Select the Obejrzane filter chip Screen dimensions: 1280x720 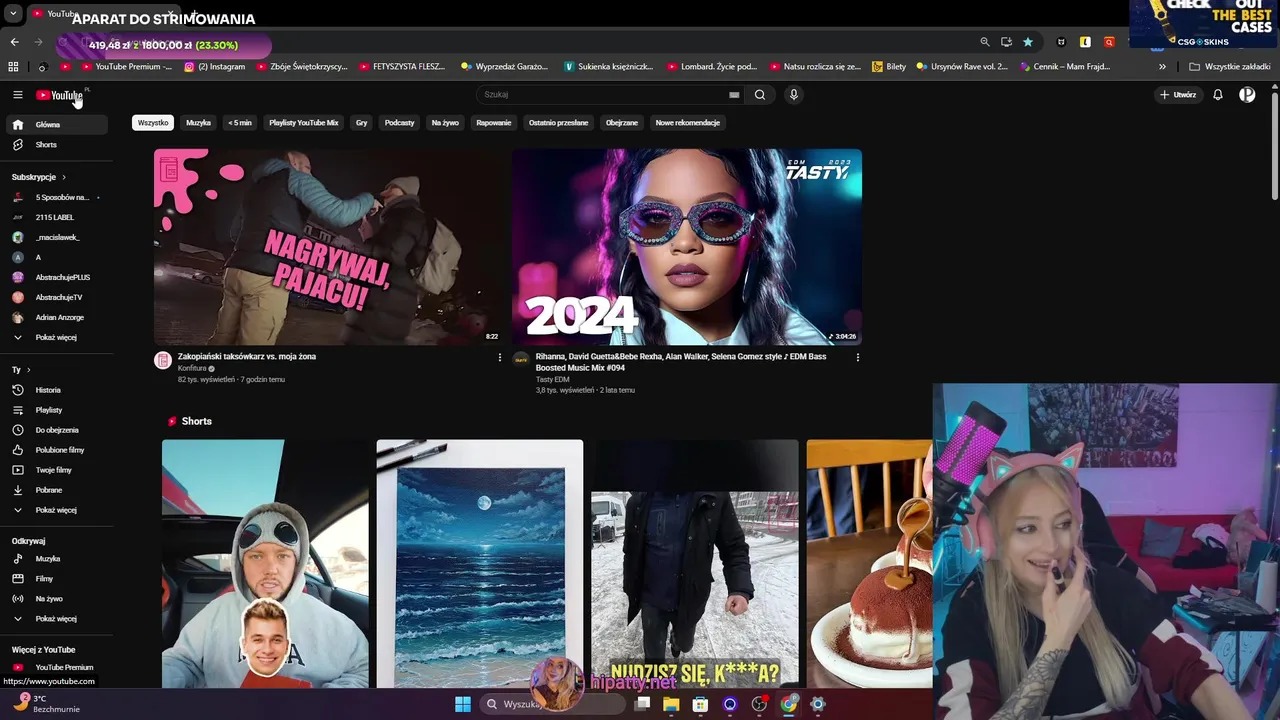click(622, 123)
